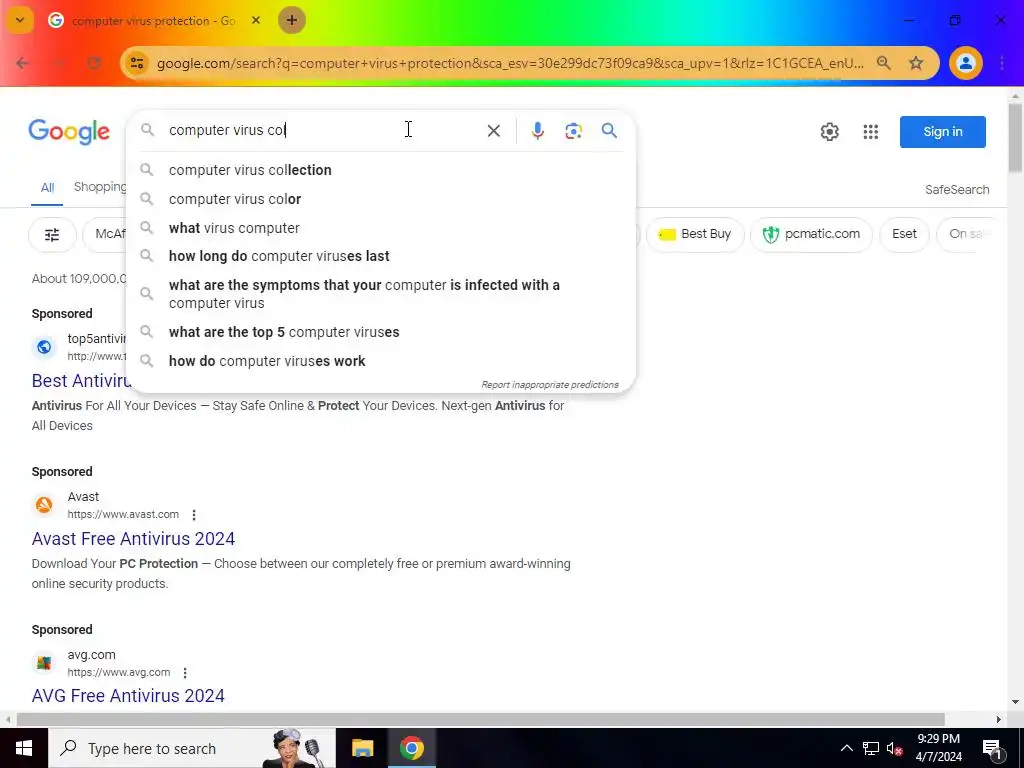Open avg.com ad three-dot options
1024x768 pixels.
tap(185, 673)
